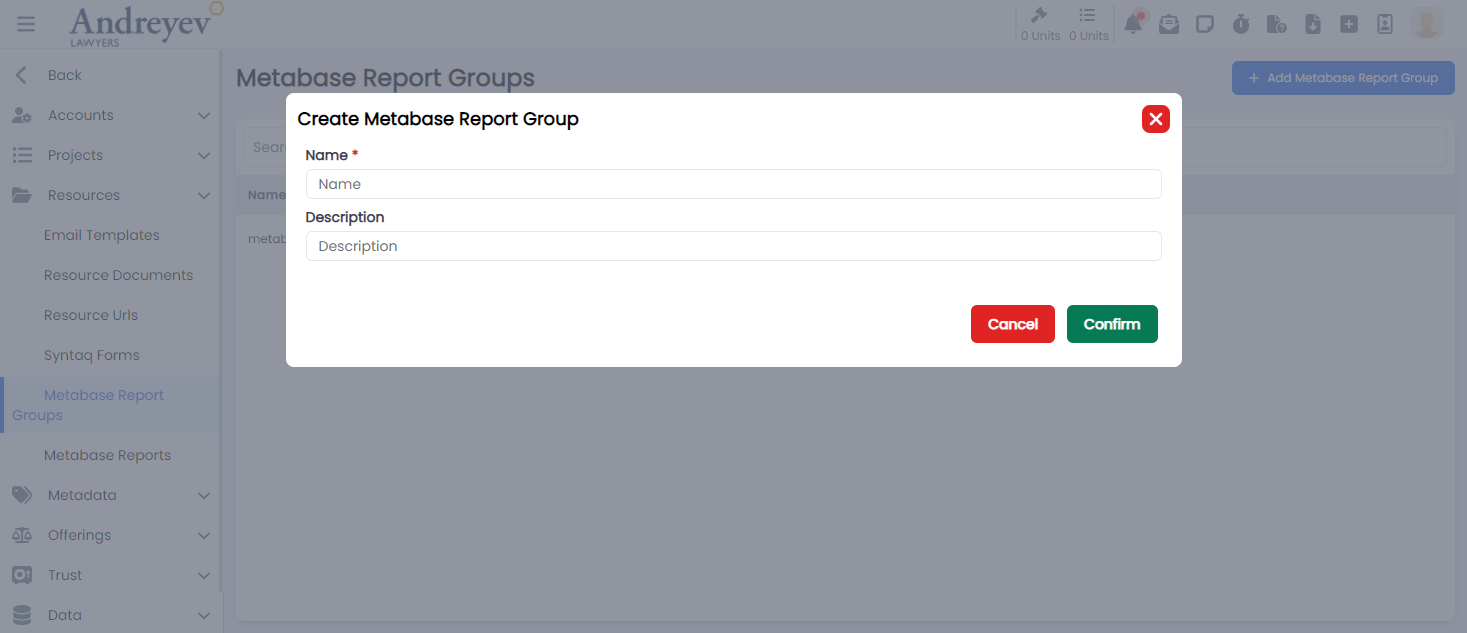Open the inbox envelope icon

coord(1169,23)
